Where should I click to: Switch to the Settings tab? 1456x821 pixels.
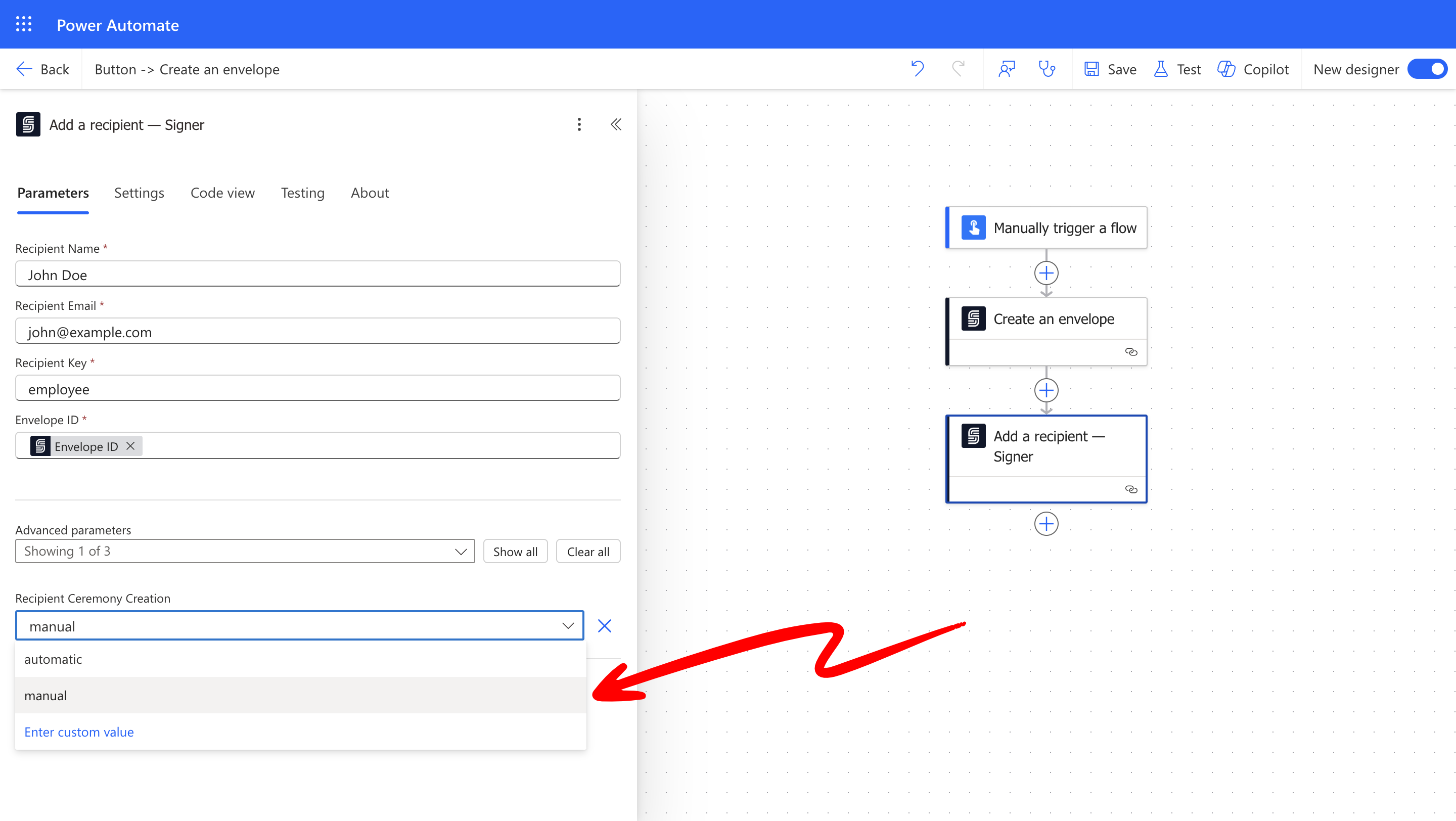(139, 193)
